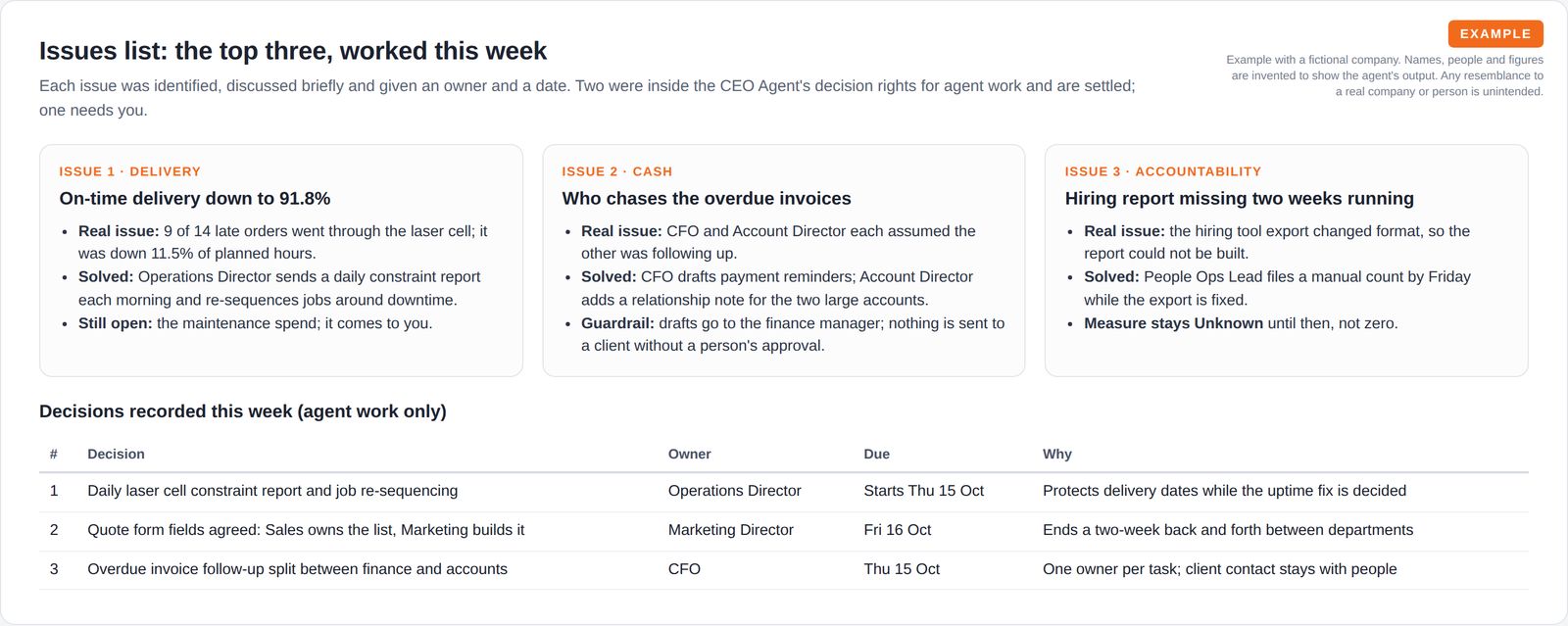This screenshot has height=626, width=1568.
Task: Click the Why column header
Action: 1057,454
